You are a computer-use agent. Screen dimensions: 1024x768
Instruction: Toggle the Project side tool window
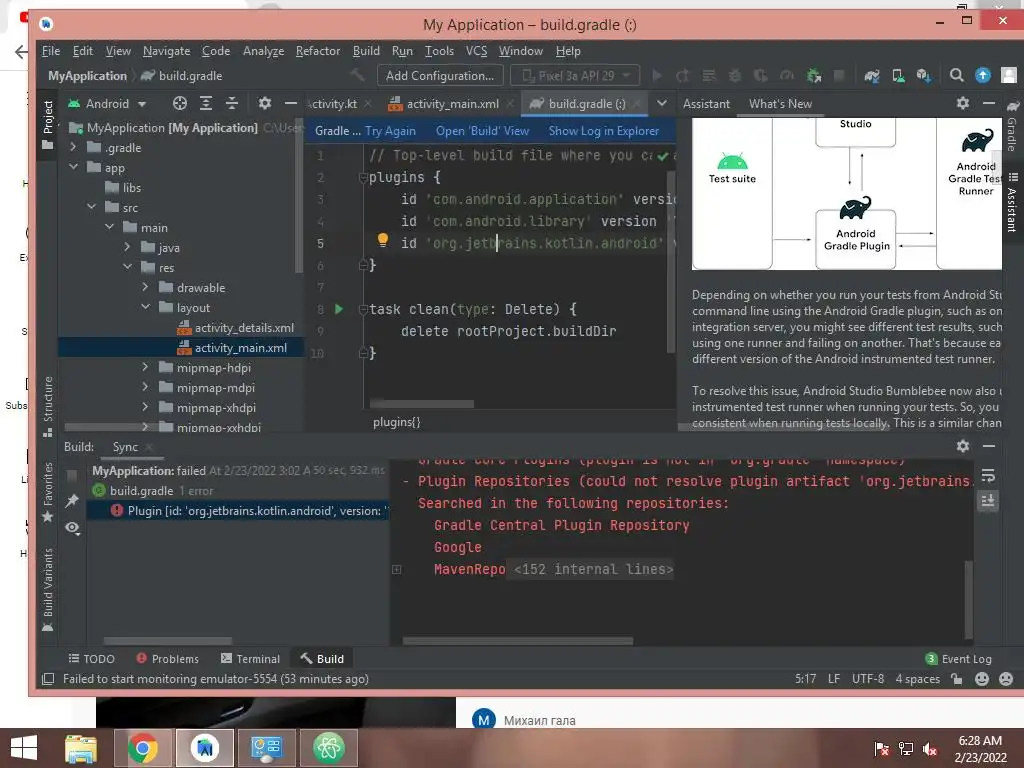click(x=48, y=125)
